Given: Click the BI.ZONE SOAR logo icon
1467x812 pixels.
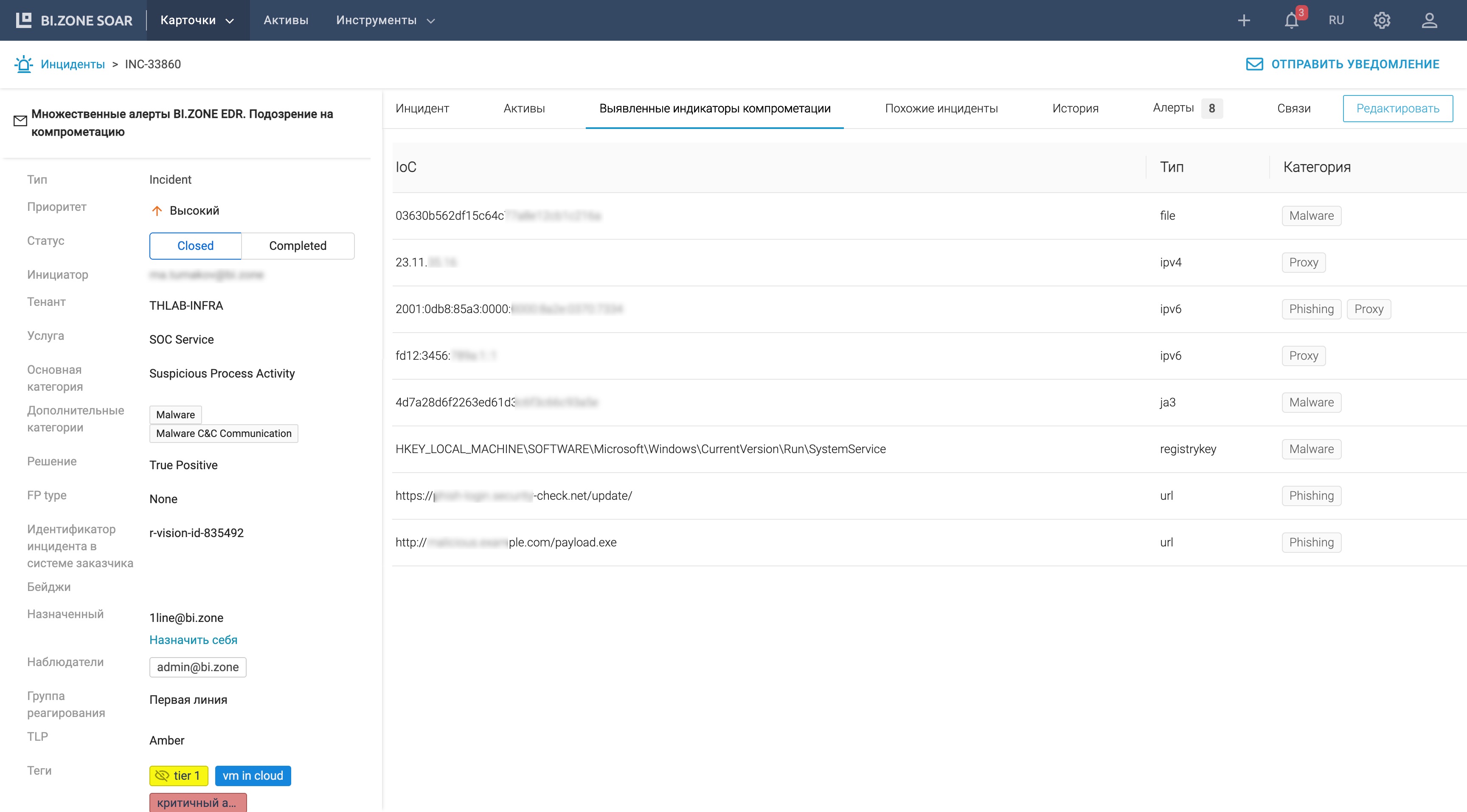Looking at the screenshot, I should click(23, 20).
